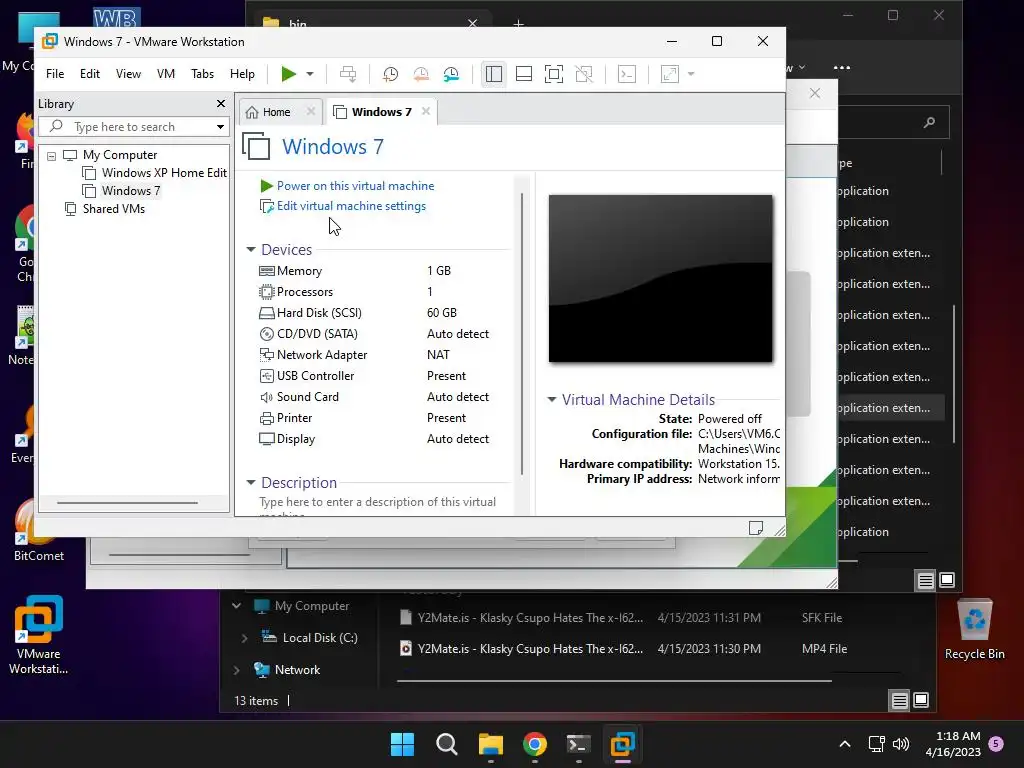This screenshot has width=1024, height=768.
Task: Open the Windows Start button
Action: pyautogui.click(x=402, y=744)
